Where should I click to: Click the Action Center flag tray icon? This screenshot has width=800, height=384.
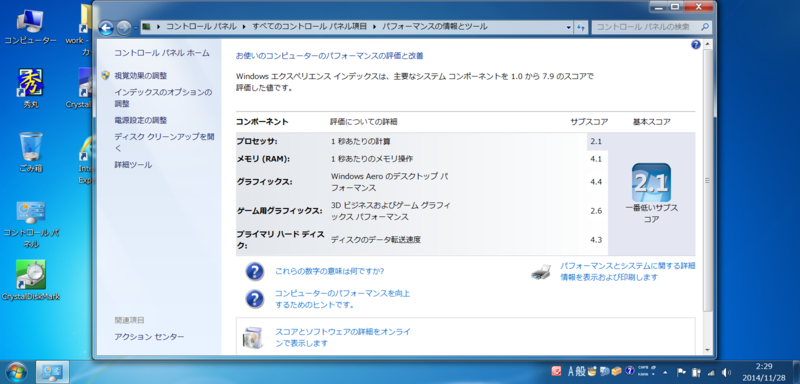coord(681,372)
